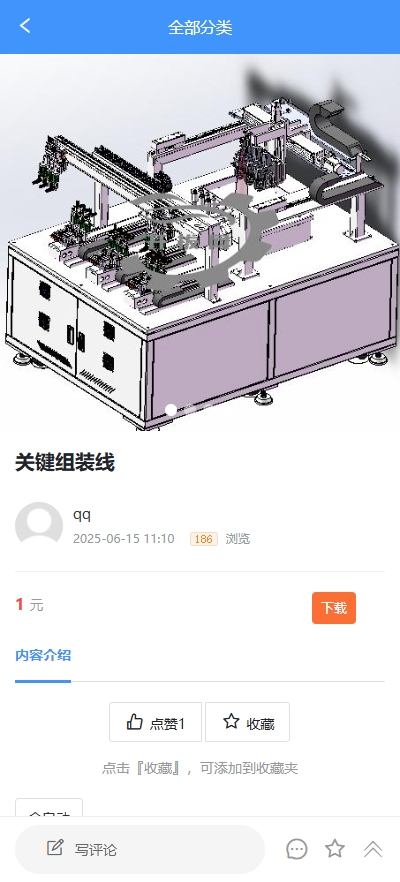Open comments via the speech bubble icon

pos(296,849)
